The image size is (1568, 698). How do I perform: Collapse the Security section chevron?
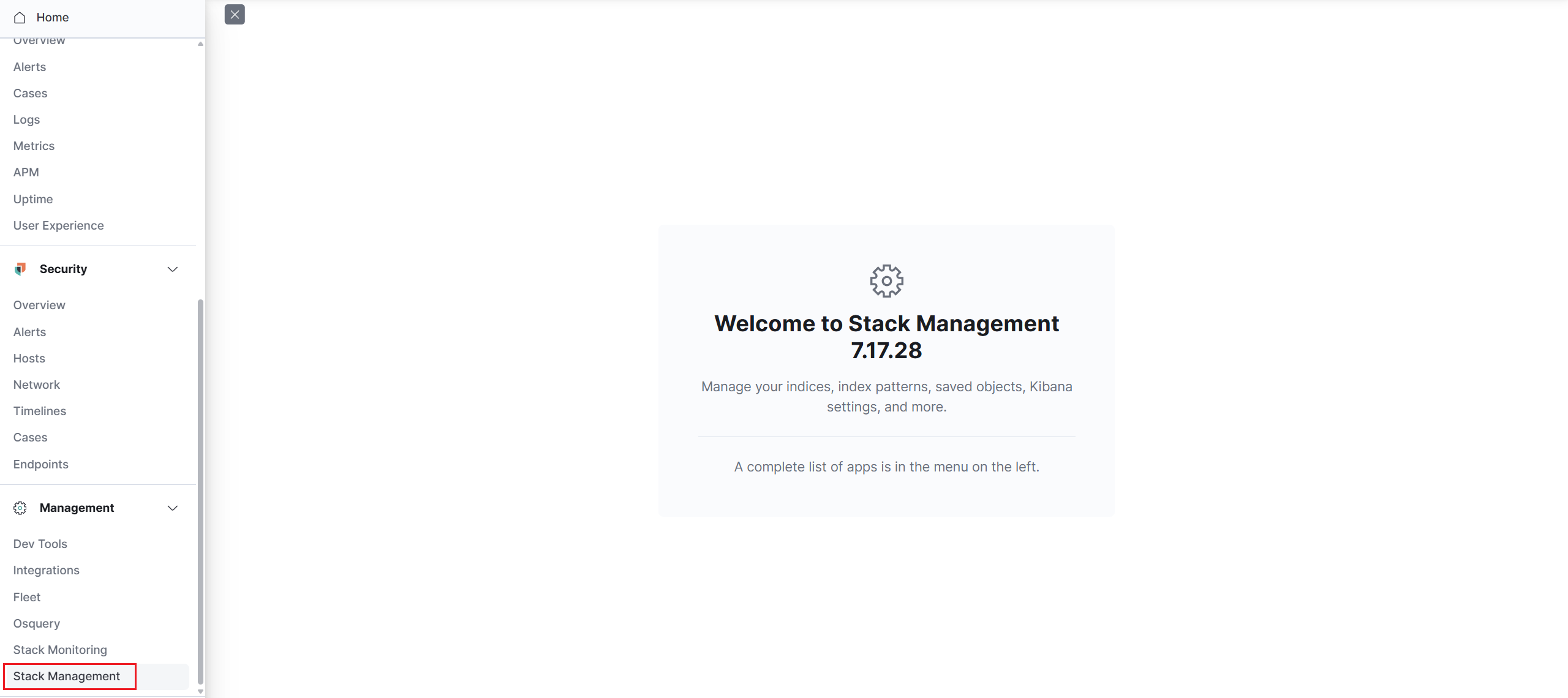coord(173,269)
